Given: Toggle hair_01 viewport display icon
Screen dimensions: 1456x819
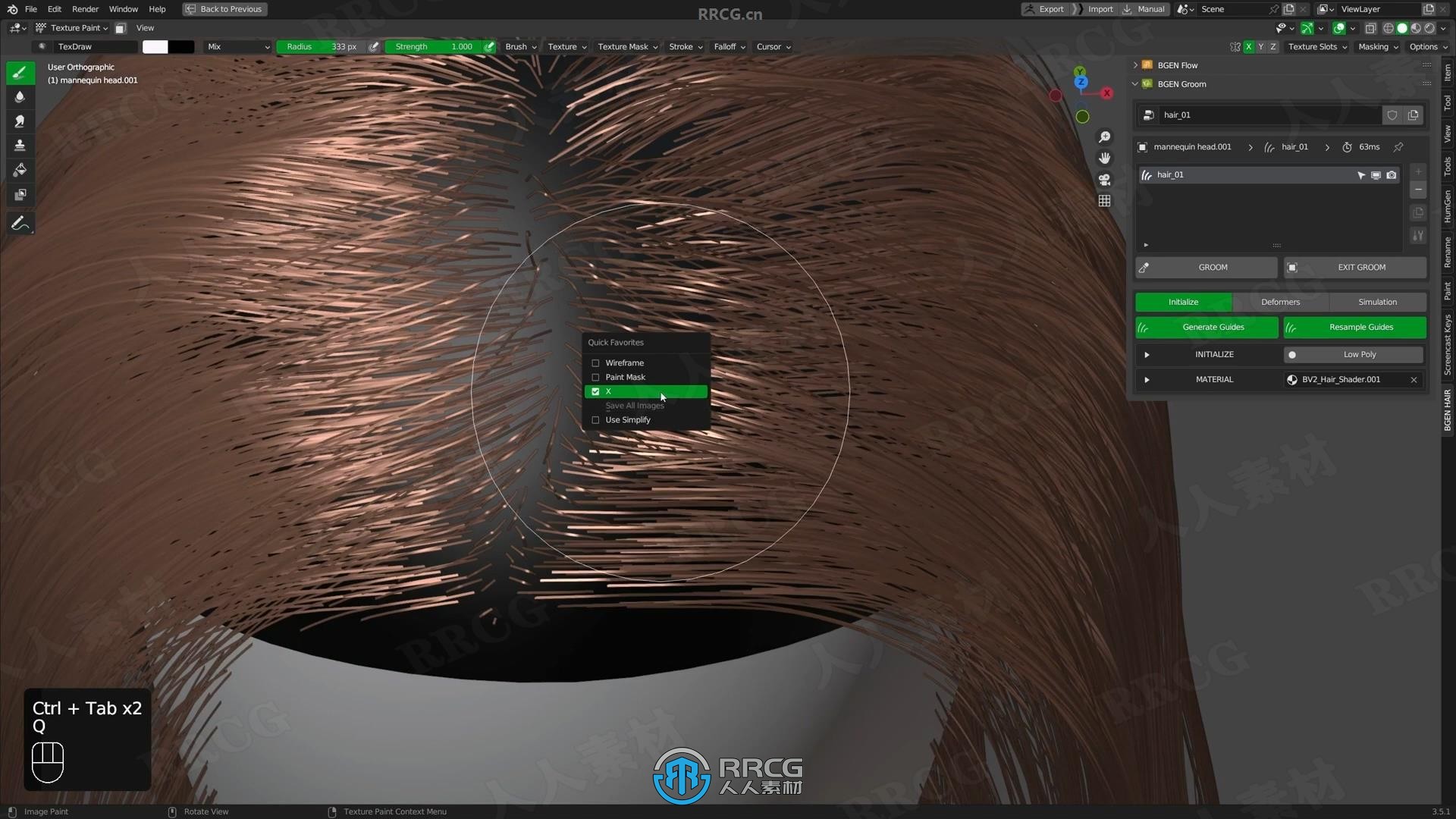Looking at the screenshot, I should click(x=1376, y=175).
